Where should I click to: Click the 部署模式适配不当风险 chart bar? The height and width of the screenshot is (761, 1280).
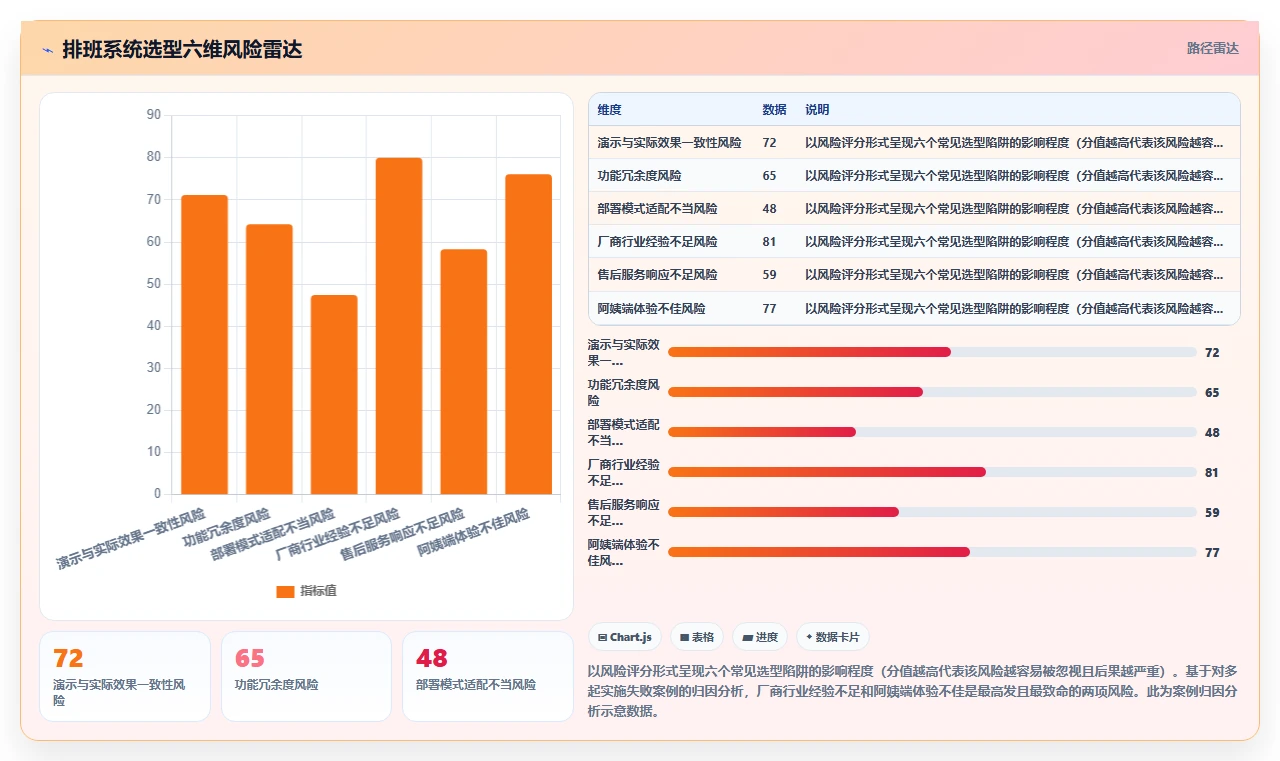[x=334, y=395]
